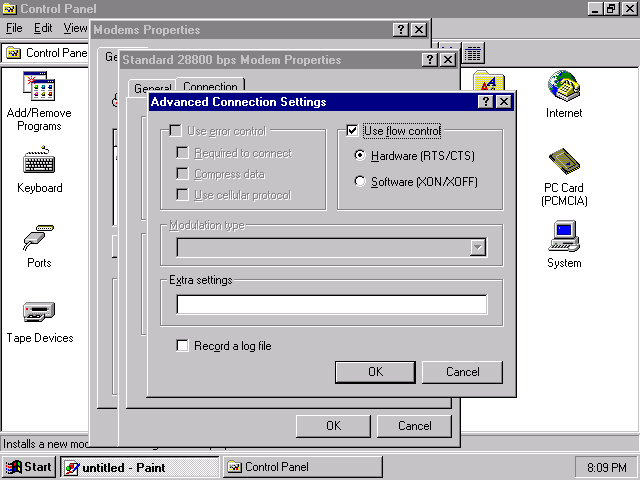The height and width of the screenshot is (480, 640).
Task: Click OK in Advanced Connection Settings
Action: (375, 372)
